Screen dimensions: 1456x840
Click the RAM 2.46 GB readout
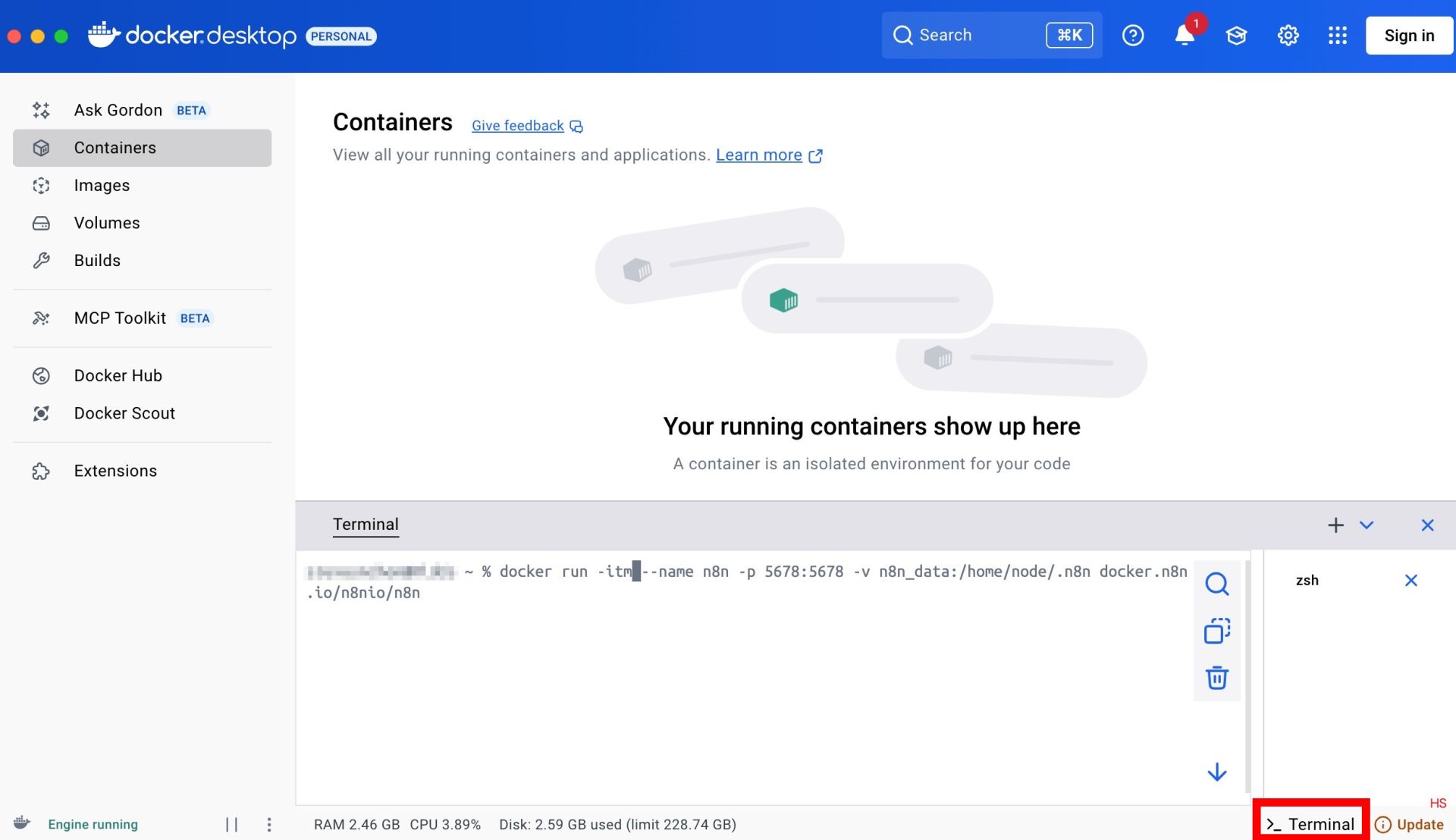[356, 824]
